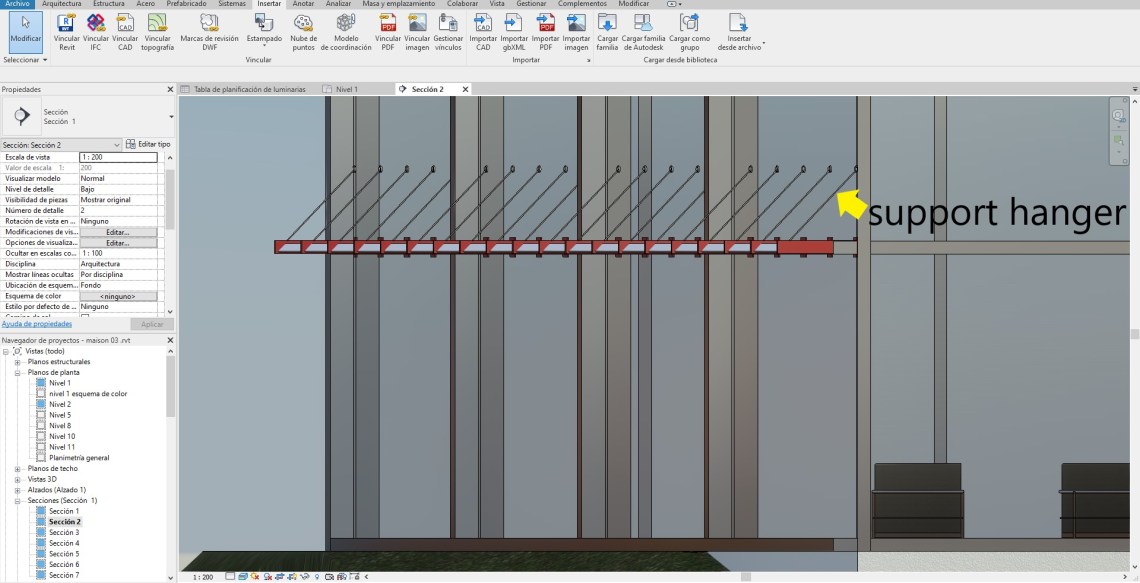1140x583 pixels.
Task: Open Sección 5 in project browser
Action: (x=63, y=554)
